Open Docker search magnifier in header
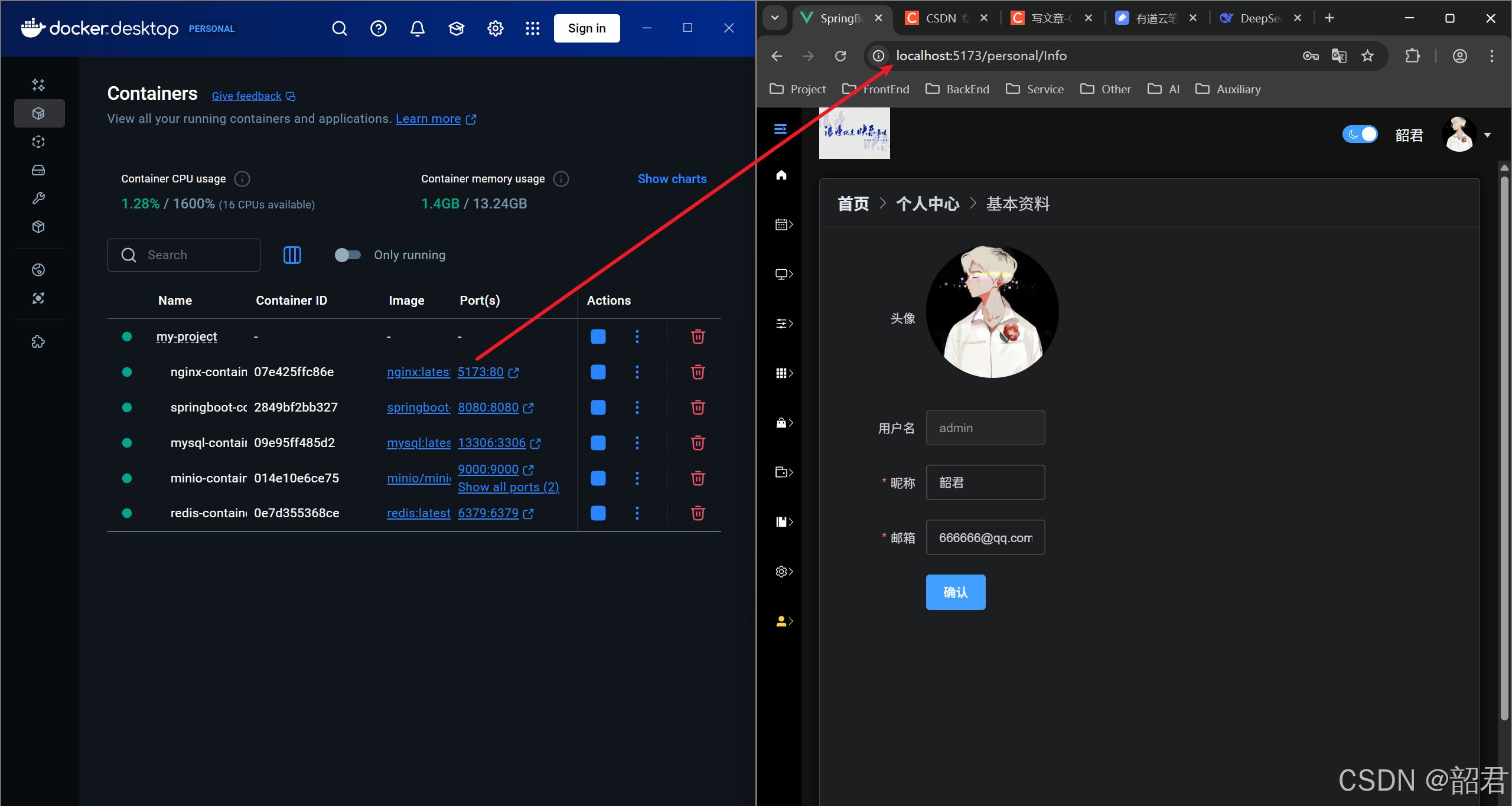This screenshot has width=1512, height=806. coord(339,28)
